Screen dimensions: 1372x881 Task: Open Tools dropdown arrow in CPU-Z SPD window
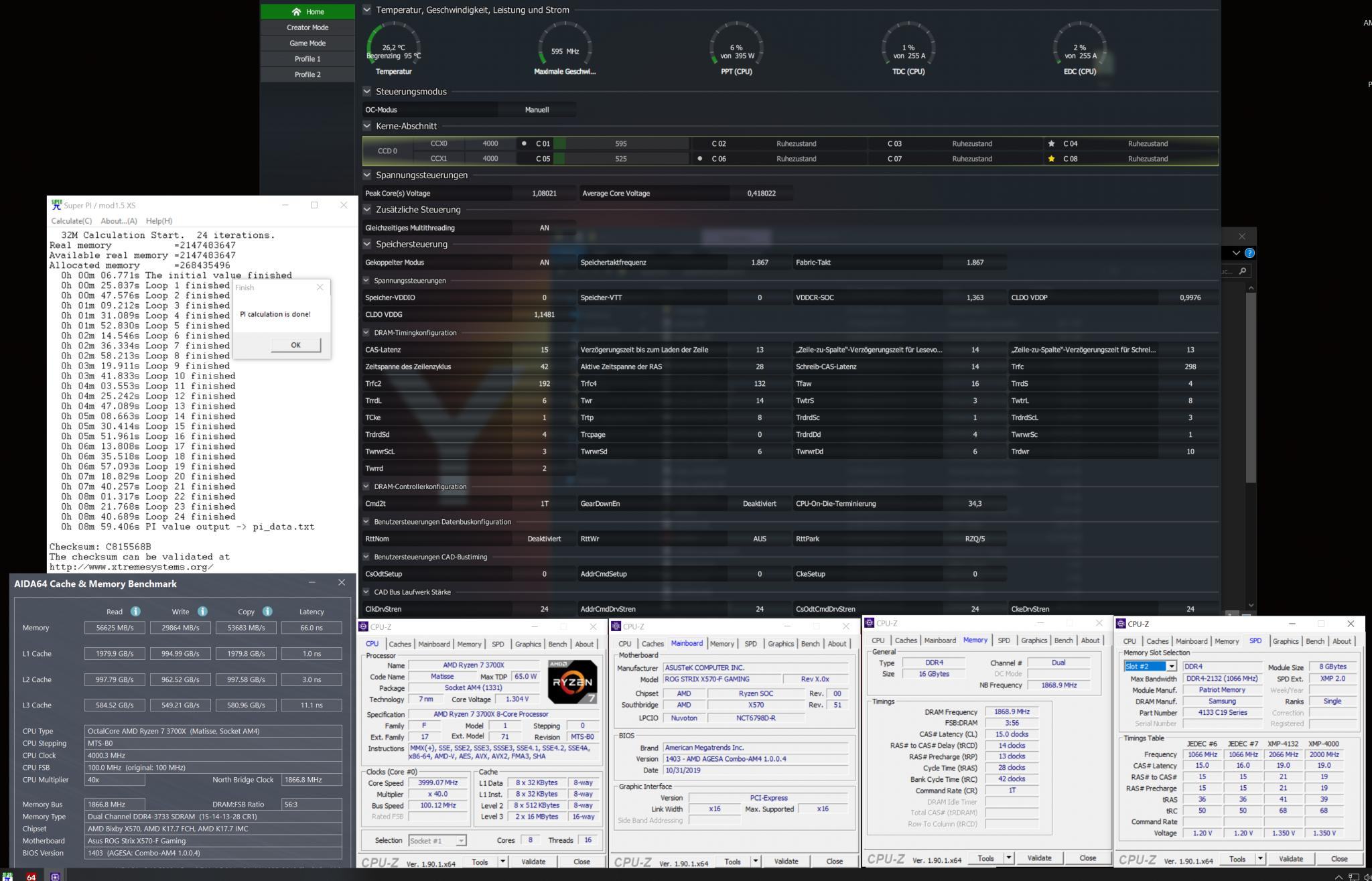(x=1260, y=859)
